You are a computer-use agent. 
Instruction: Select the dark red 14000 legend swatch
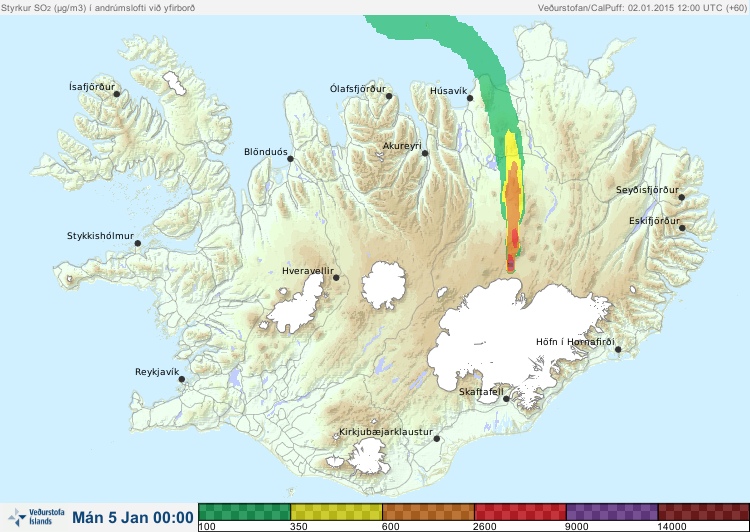[x=704, y=512]
